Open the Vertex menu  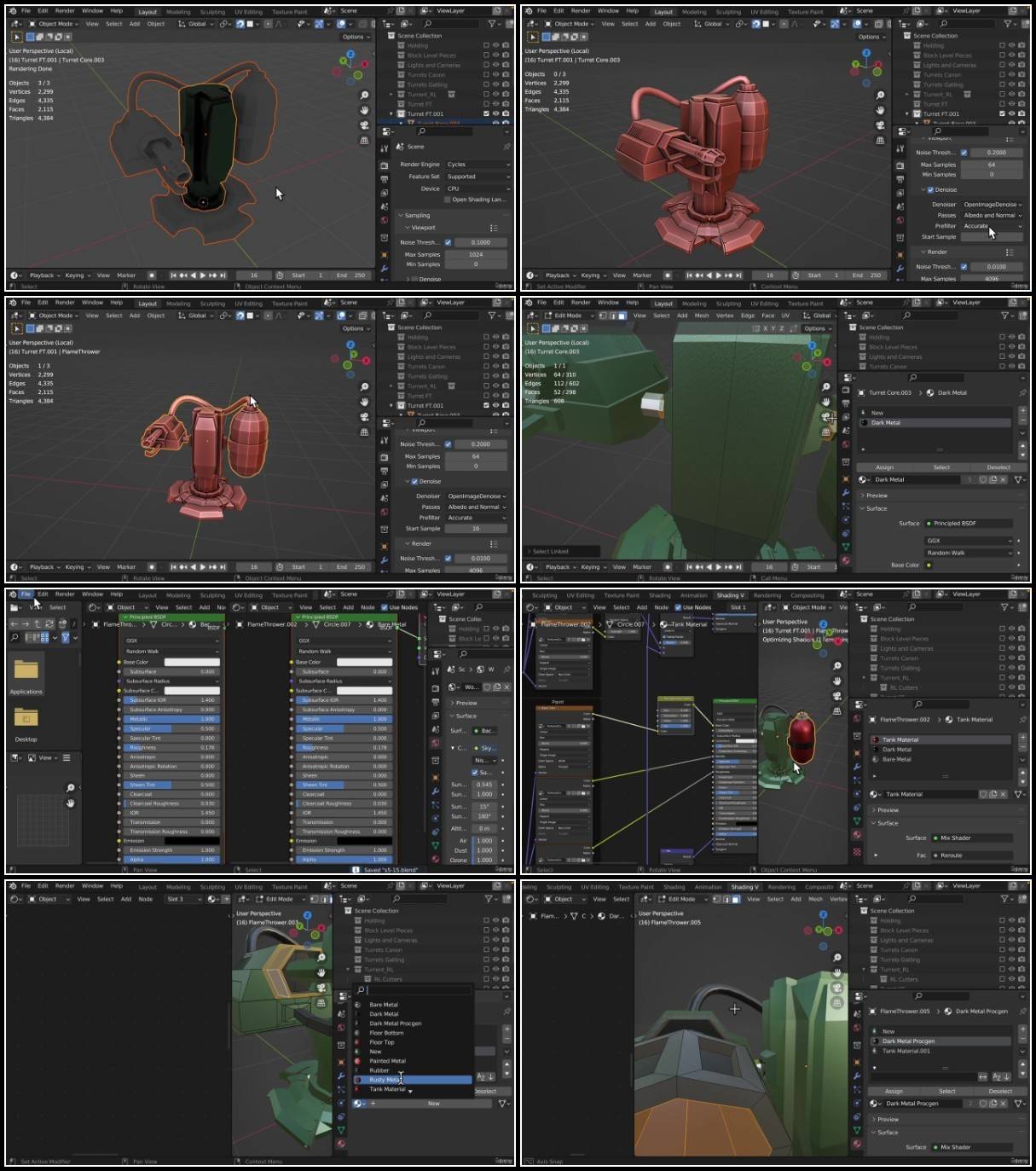click(x=725, y=316)
